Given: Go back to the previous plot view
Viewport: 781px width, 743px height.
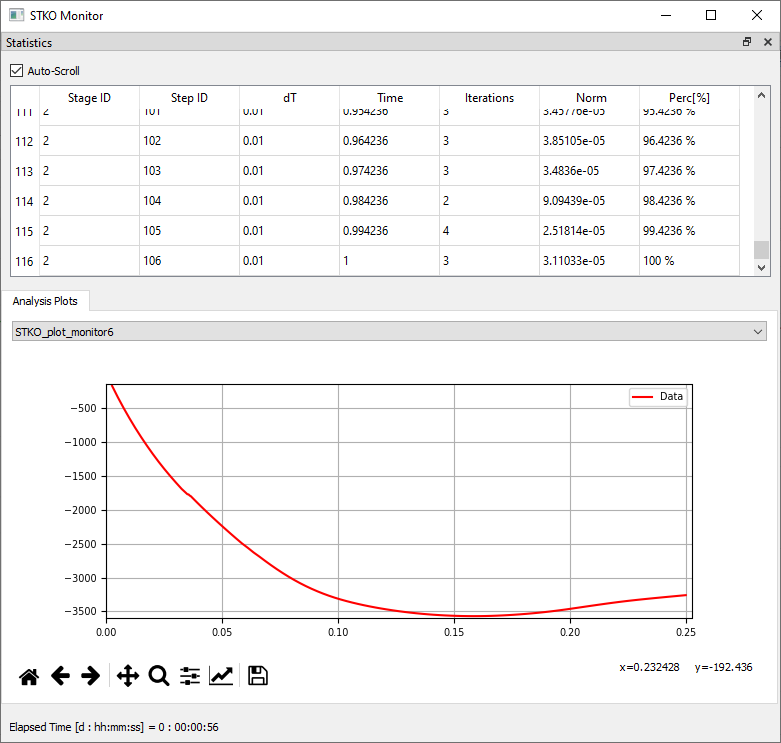Looking at the screenshot, I should point(60,676).
